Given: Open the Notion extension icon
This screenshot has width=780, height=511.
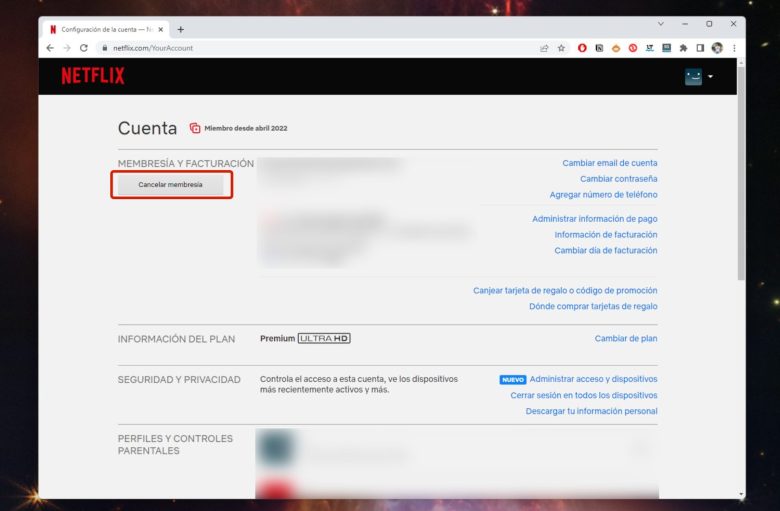Looking at the screenshot, I should [599, 48].
